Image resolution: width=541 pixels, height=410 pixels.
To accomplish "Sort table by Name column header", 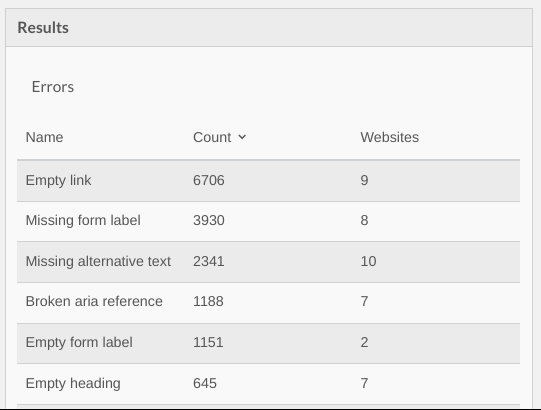I will point(45,137).
